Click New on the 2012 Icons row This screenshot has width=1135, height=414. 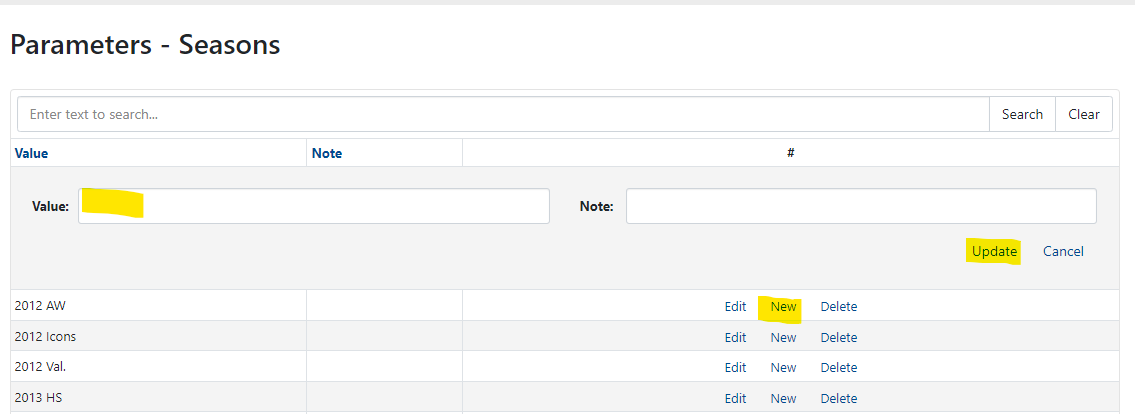click(783, 337)
